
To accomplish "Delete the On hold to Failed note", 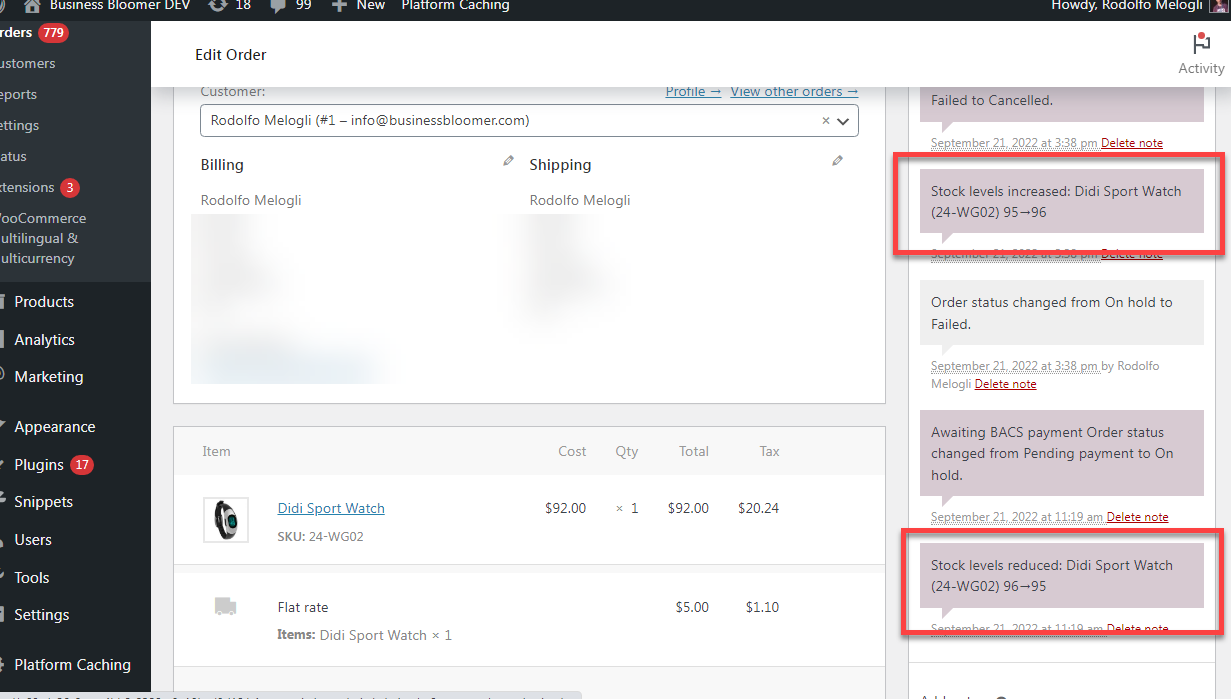I will (1005, 384).
